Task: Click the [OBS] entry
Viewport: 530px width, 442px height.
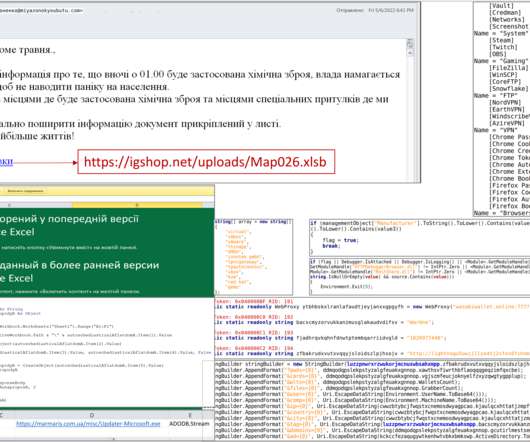Action: pyautogui.click(x=498, y=54)
